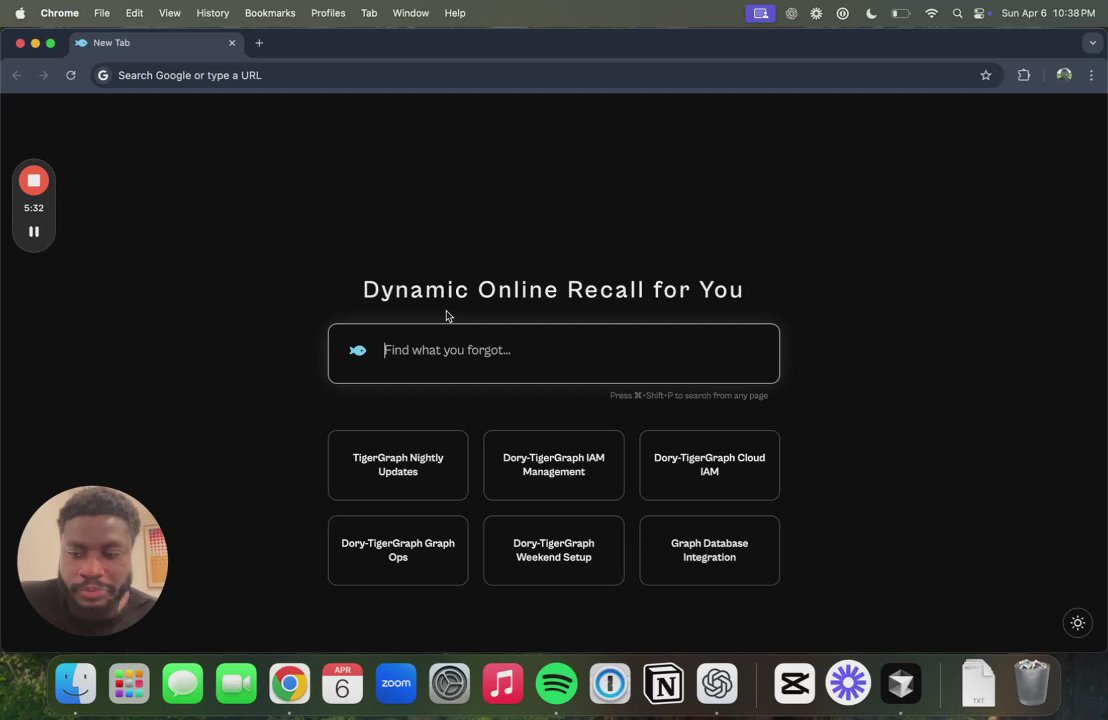1108x720 pixels.
Task: Open Spotify from the Dock
Action: pyautogui.click(x=556, y=683)
